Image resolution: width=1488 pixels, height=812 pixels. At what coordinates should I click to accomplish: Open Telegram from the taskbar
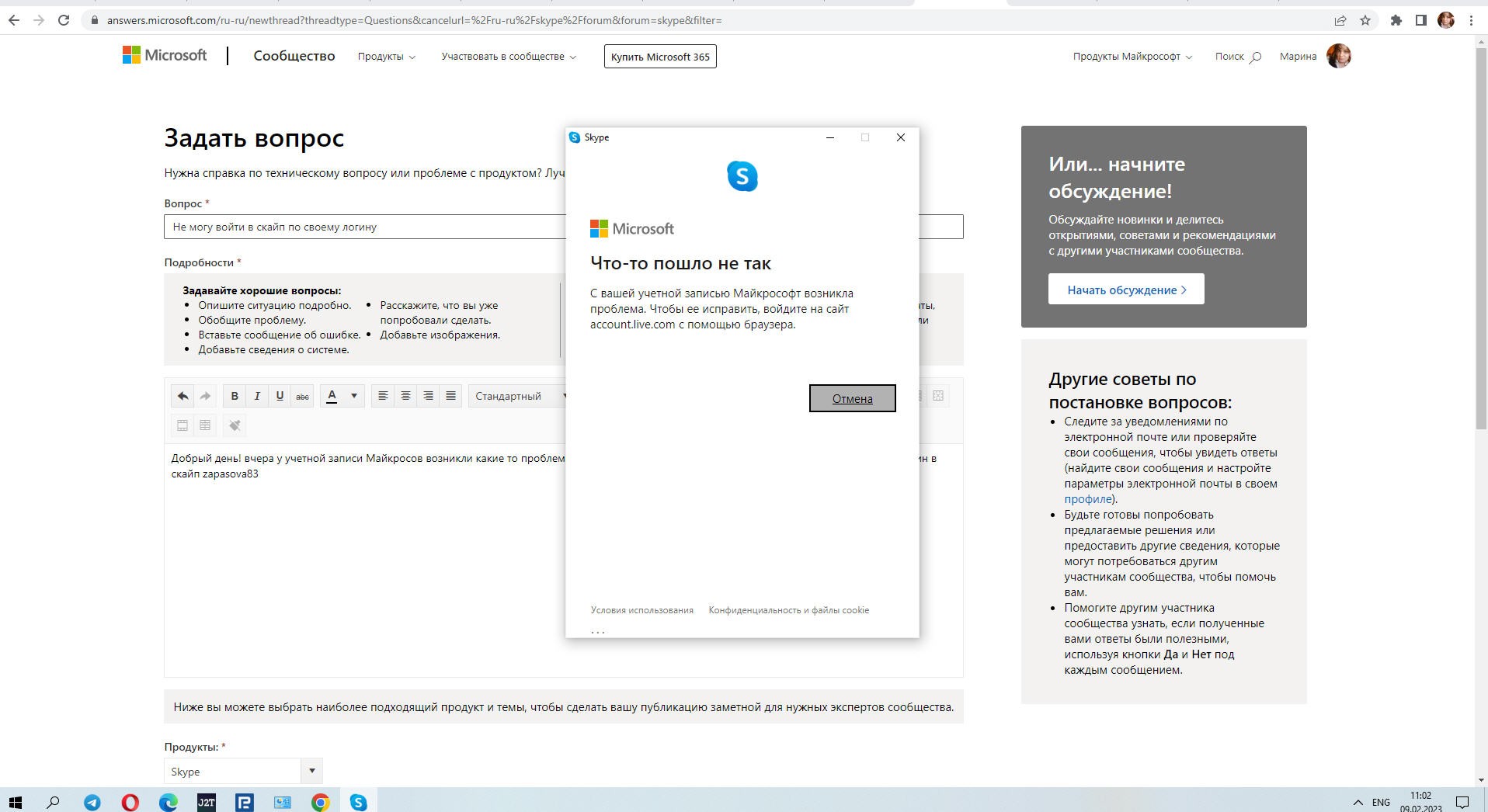[x=92, y=802]
